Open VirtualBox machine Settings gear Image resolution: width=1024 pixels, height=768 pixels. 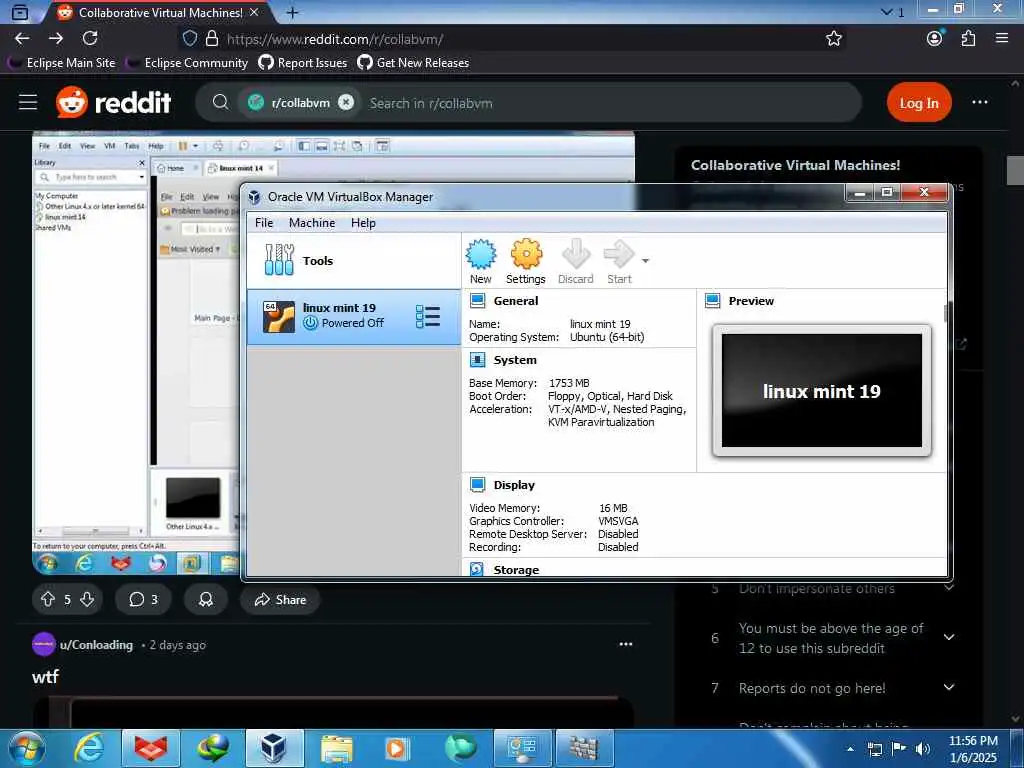526,261
